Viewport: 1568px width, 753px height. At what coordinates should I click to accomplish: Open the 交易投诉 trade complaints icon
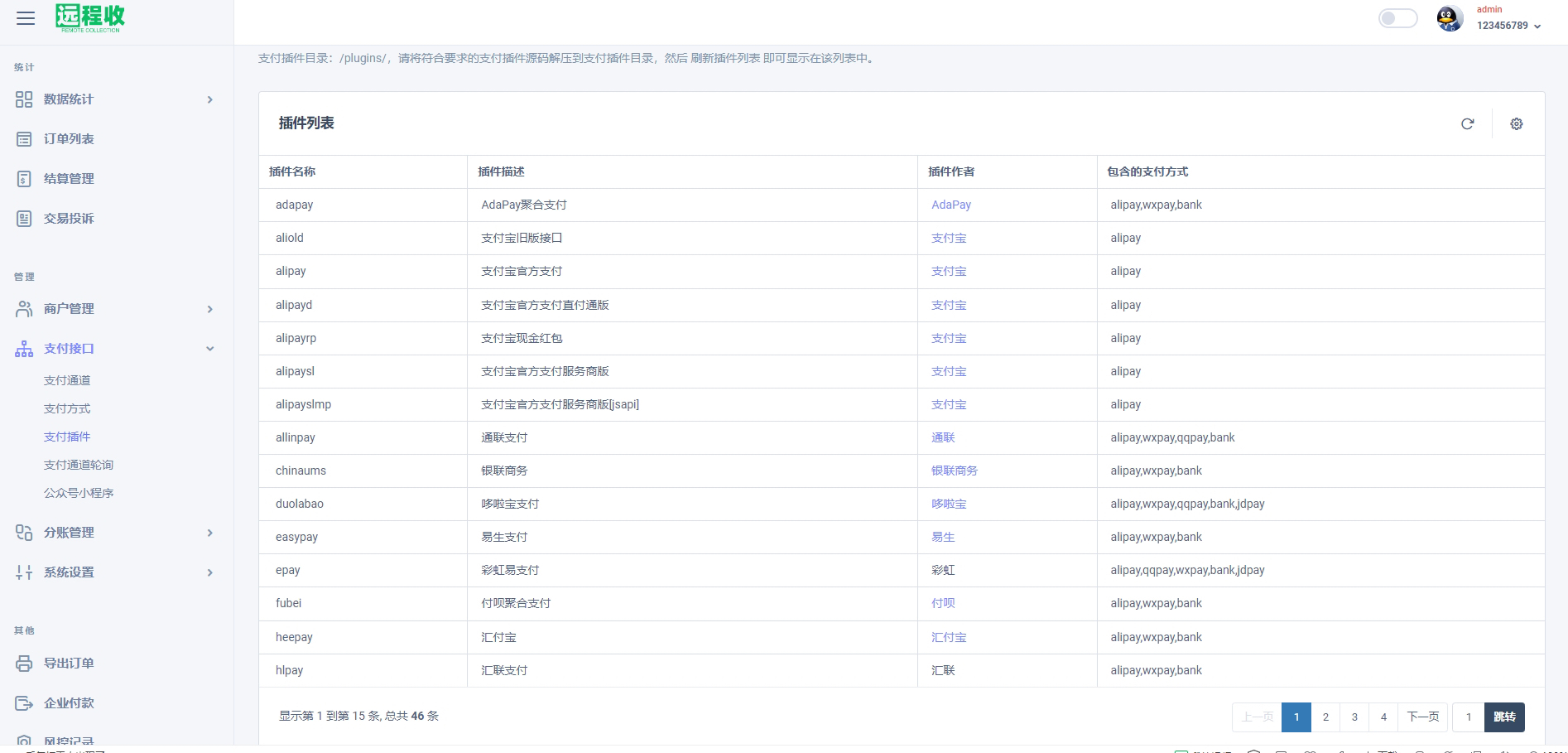(x=23, y=218)
